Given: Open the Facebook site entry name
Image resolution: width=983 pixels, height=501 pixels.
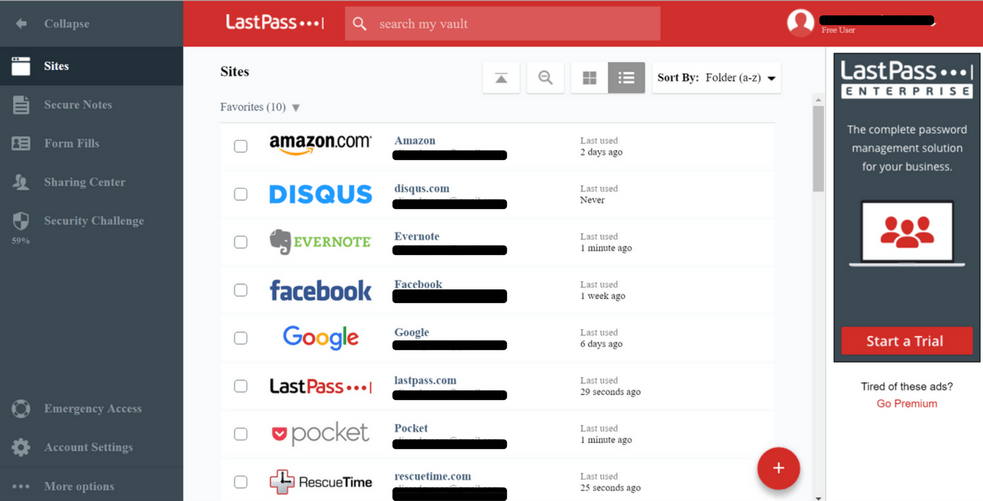Looking at the screenshot, I should point(418,284).
